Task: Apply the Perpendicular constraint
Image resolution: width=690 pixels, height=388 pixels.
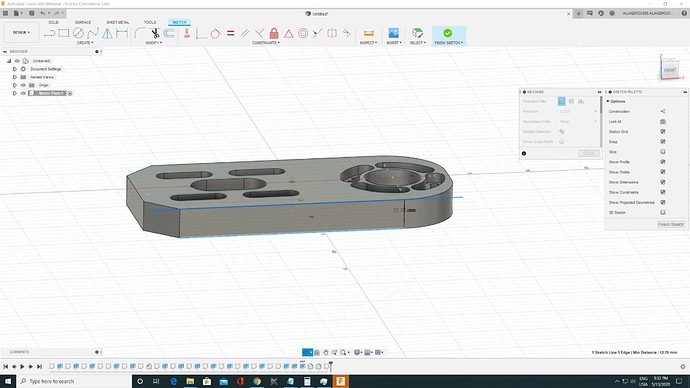Action: tap(260, 33)
